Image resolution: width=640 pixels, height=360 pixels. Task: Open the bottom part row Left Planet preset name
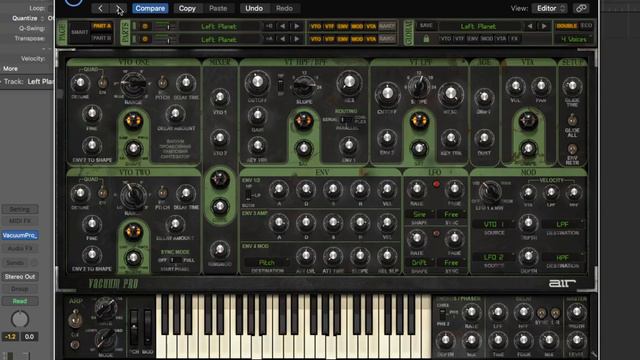point(219,39)
